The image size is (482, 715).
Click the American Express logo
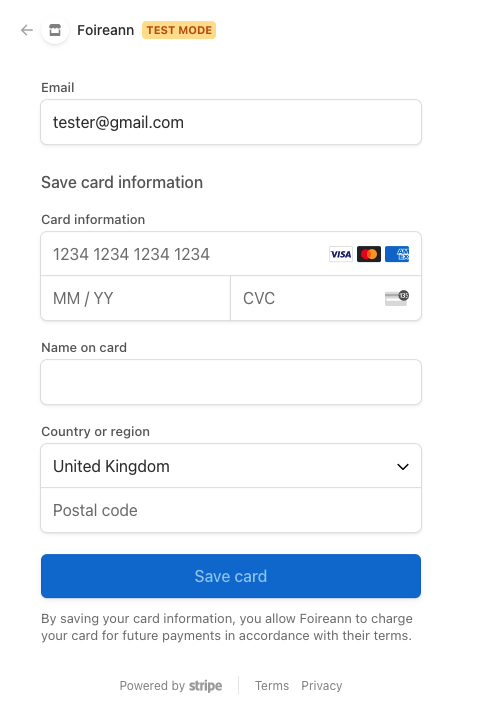[x=397, y=254]
